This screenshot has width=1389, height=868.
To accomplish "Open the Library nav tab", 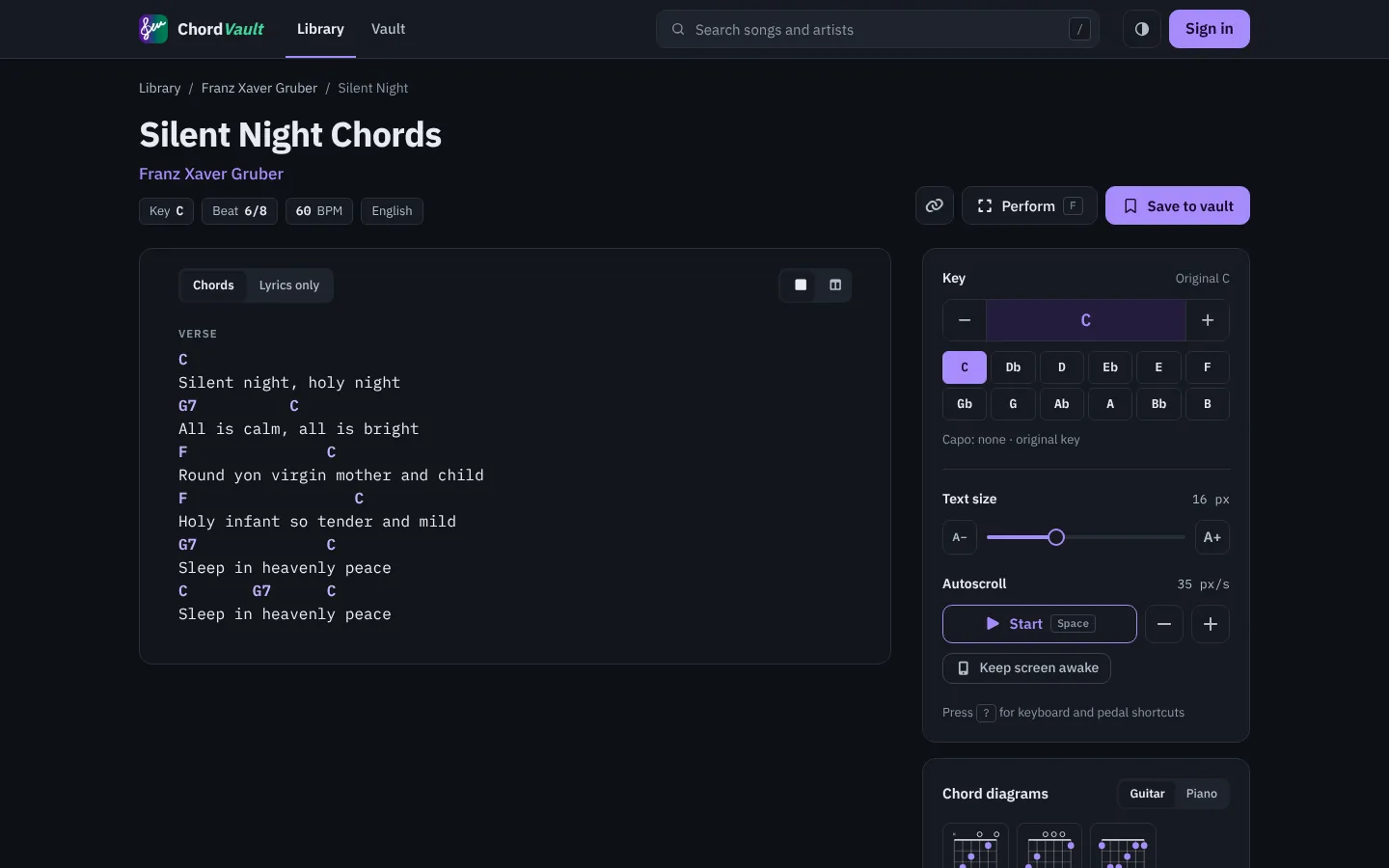I will (320, 29).
